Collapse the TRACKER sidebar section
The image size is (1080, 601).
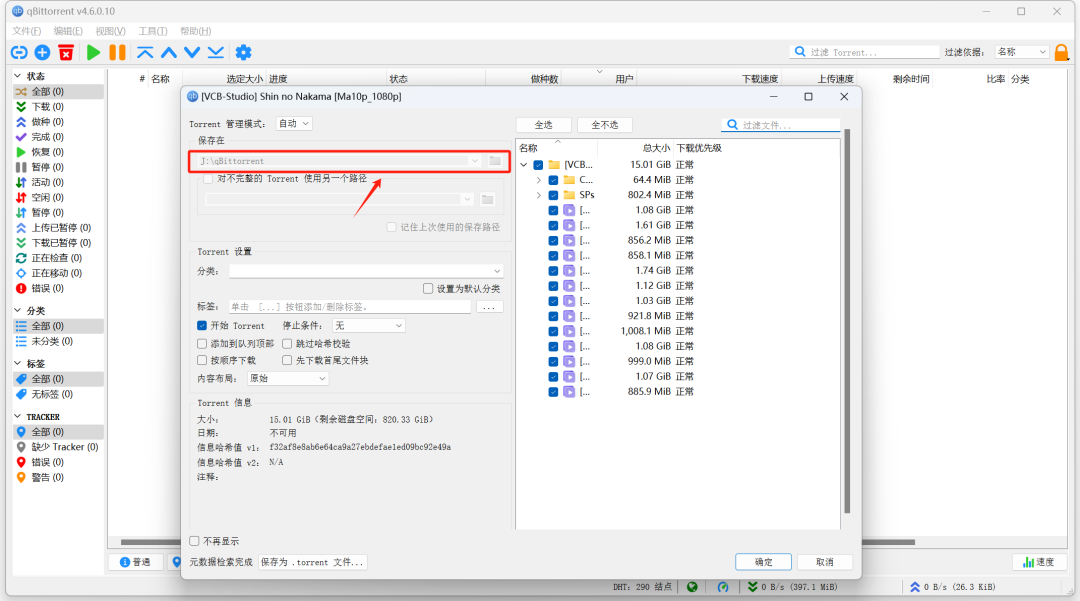click(18, 417)
